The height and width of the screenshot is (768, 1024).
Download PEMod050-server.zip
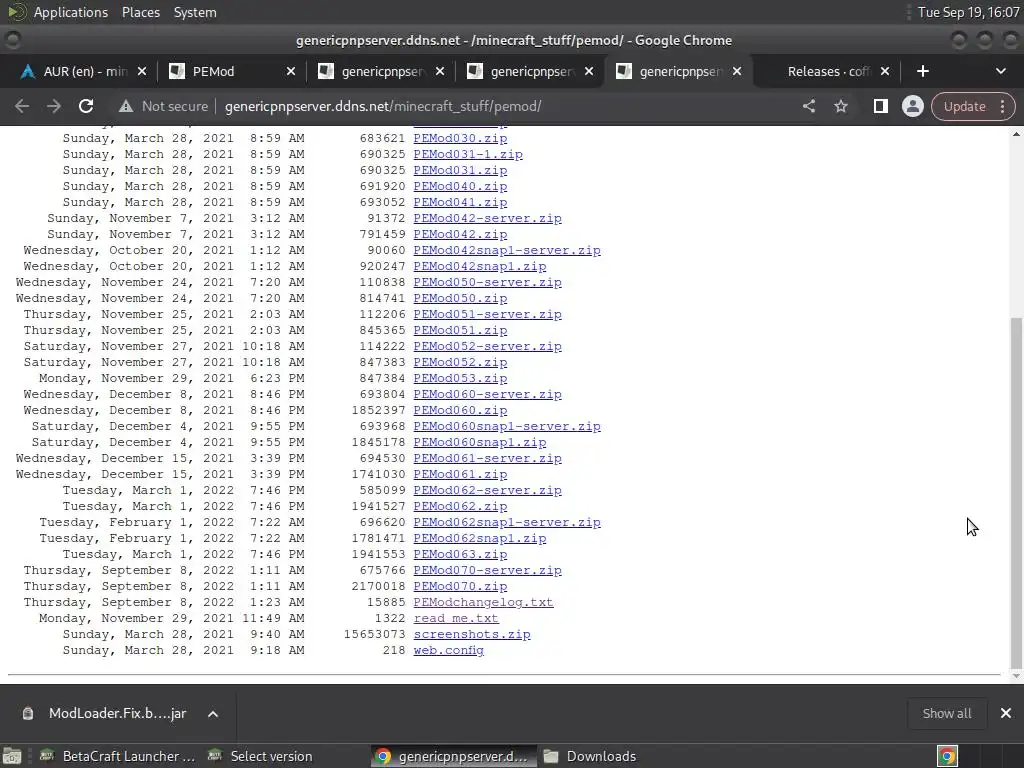[487, 282]
